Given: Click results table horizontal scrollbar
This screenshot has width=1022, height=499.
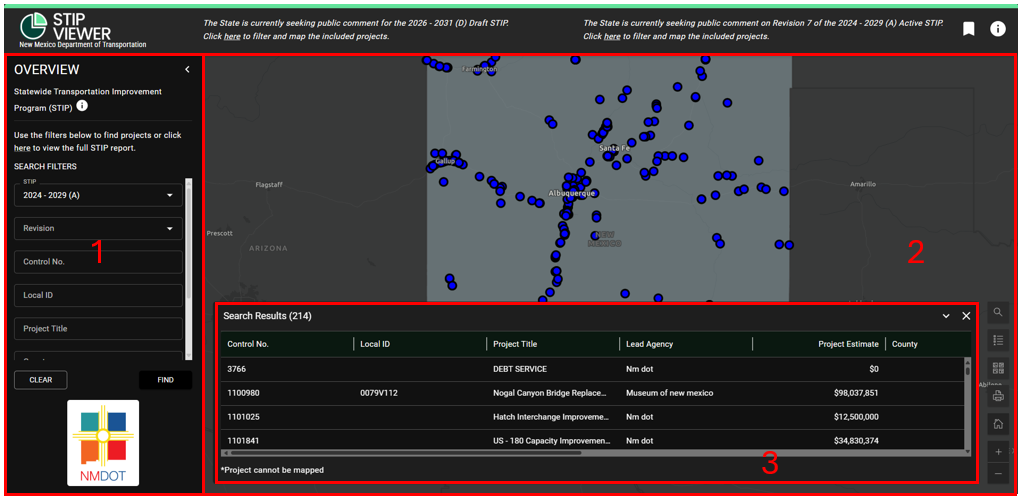Looking at the screenshot, I should tap(404, 452).
